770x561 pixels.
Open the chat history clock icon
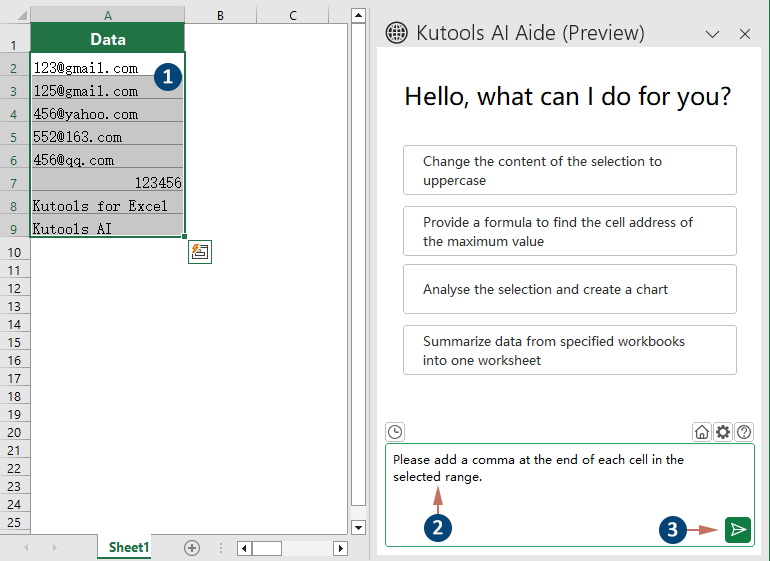coord(395,432)
